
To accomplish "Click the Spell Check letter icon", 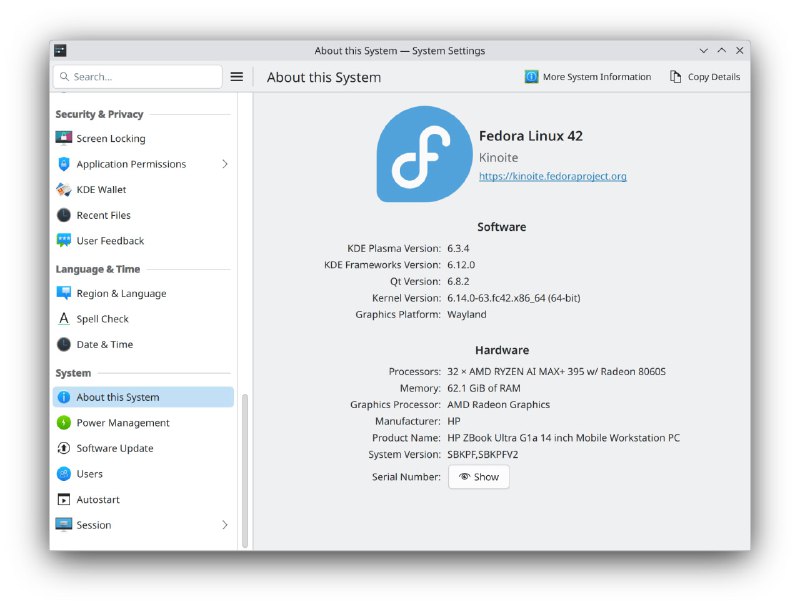I will click(64, 319).
